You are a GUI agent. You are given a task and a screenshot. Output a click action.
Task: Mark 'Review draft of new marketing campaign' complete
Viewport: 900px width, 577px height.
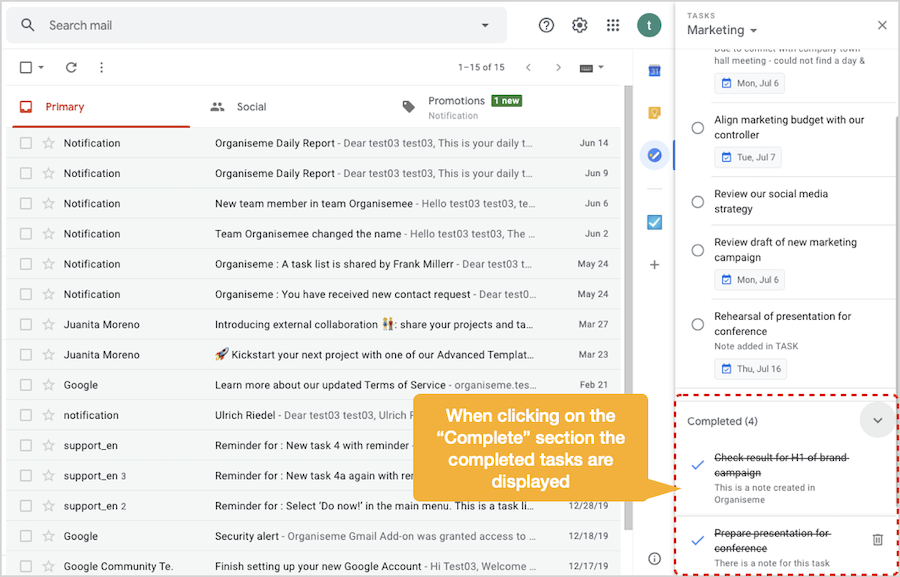click(697, 250)
